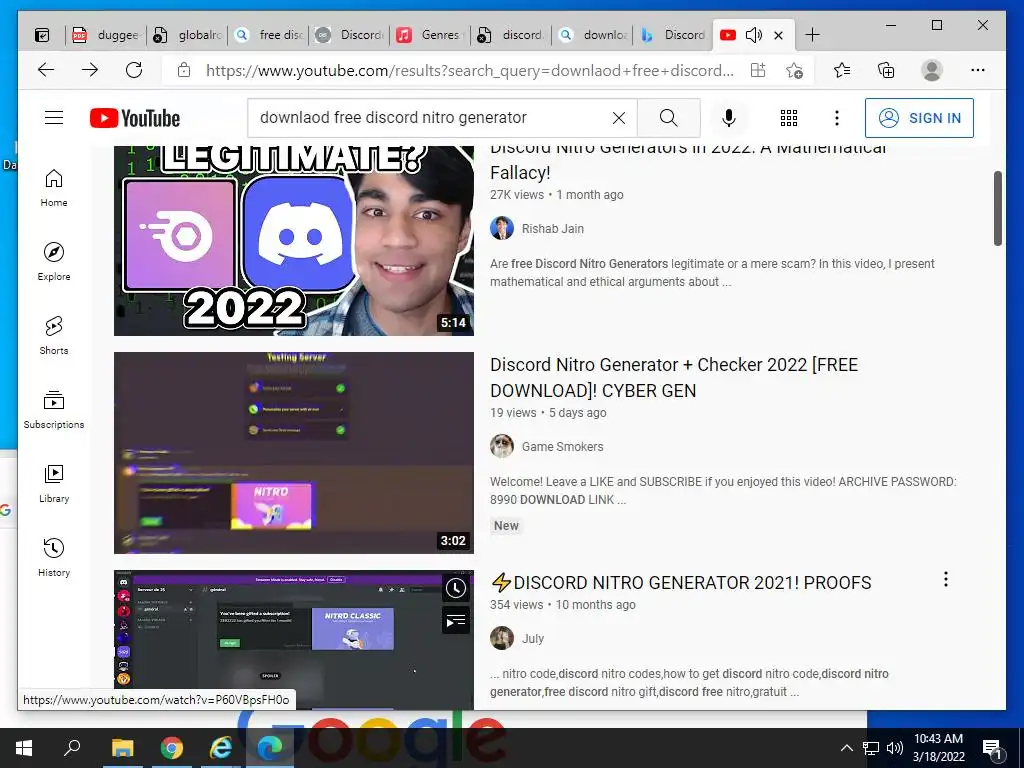
Task: Click the address bar URL
Action: point(470,70)
